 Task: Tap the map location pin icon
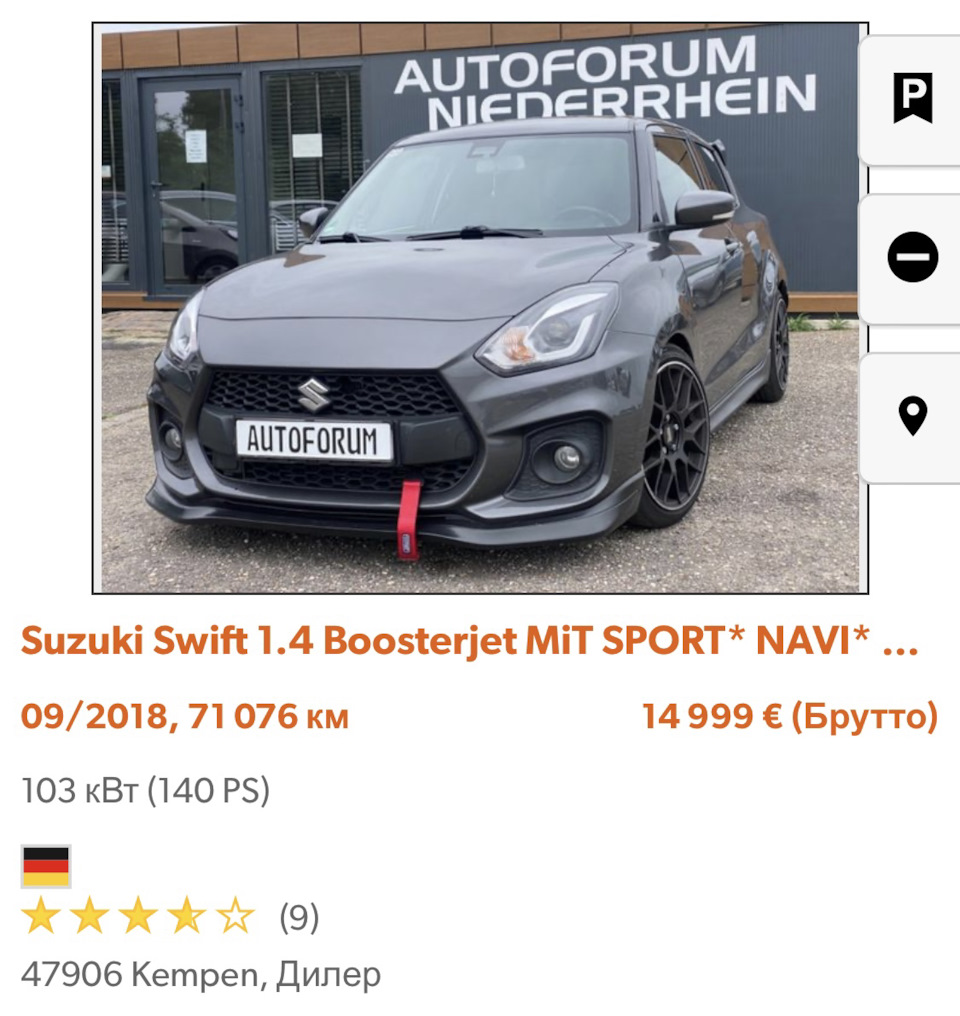click(x=912, y=416)
